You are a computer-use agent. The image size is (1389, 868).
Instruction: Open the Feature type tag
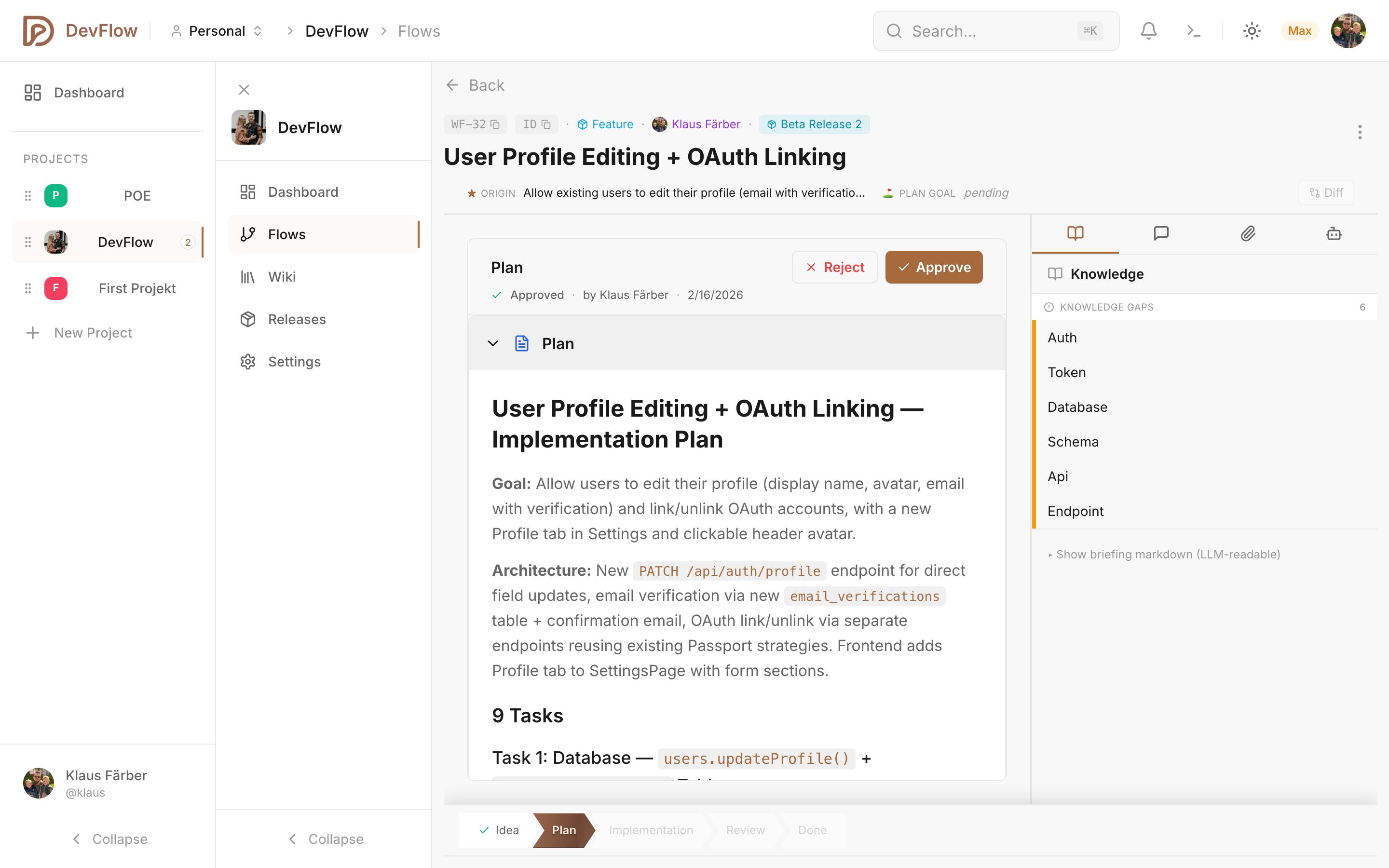coord(605,124)
